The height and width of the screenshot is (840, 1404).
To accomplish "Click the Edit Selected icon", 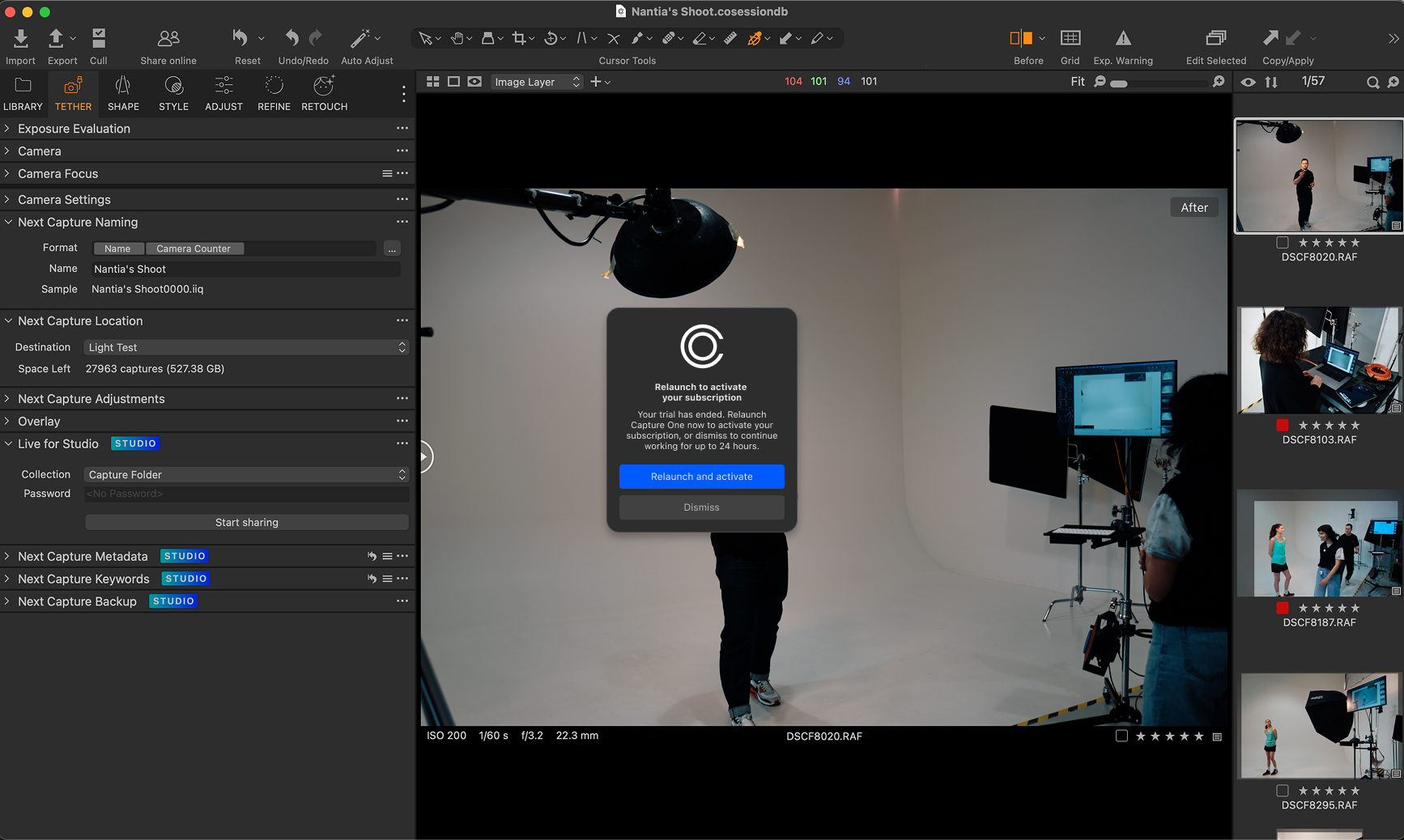I will (x=1215, y=39).
